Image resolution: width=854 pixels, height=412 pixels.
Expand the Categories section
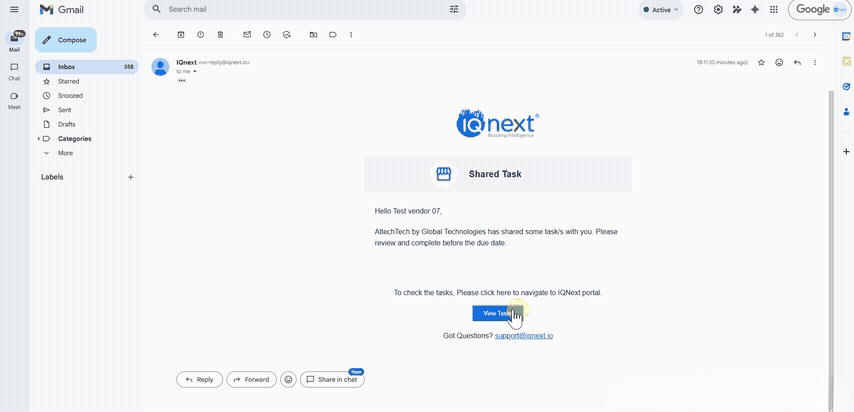click(x=39, y=139)
